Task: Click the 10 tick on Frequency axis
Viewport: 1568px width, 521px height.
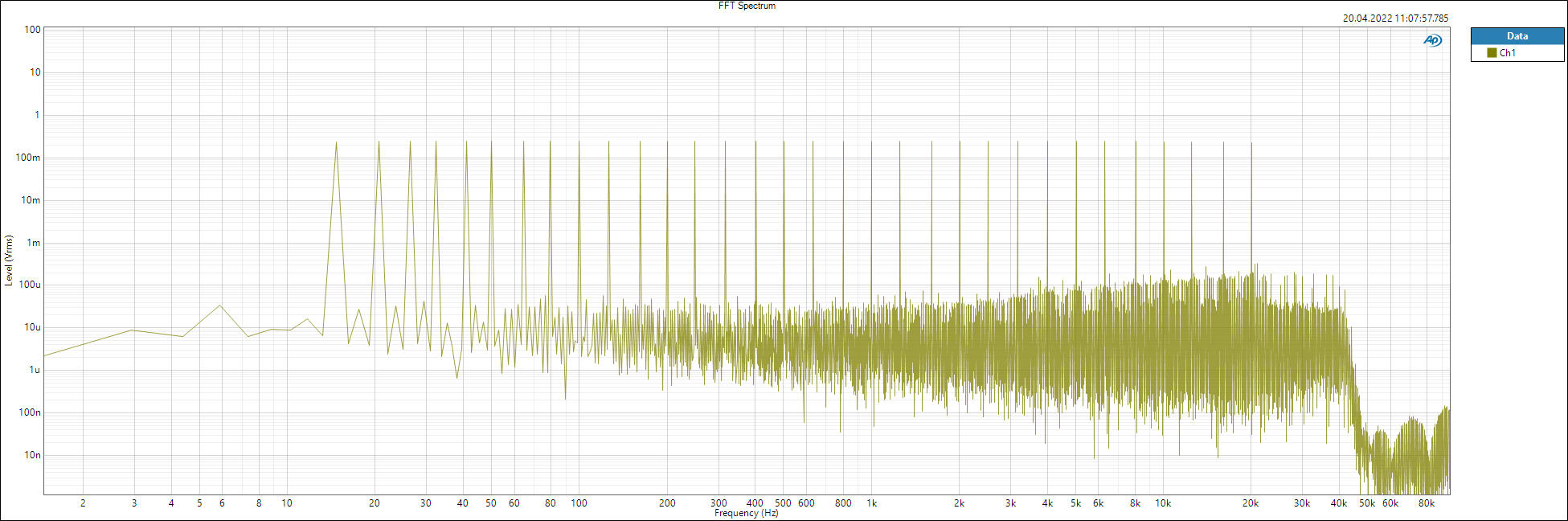Action: pos(287,503)
